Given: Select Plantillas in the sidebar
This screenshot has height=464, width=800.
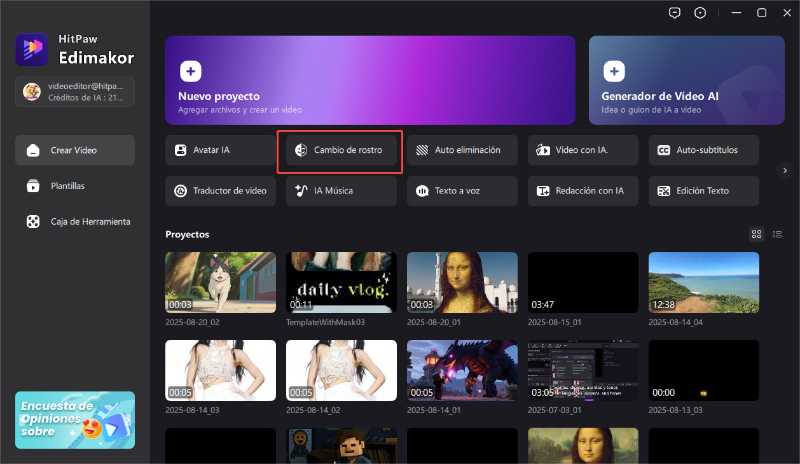Looking at the screenshot, I should click(x=75, y=186).
